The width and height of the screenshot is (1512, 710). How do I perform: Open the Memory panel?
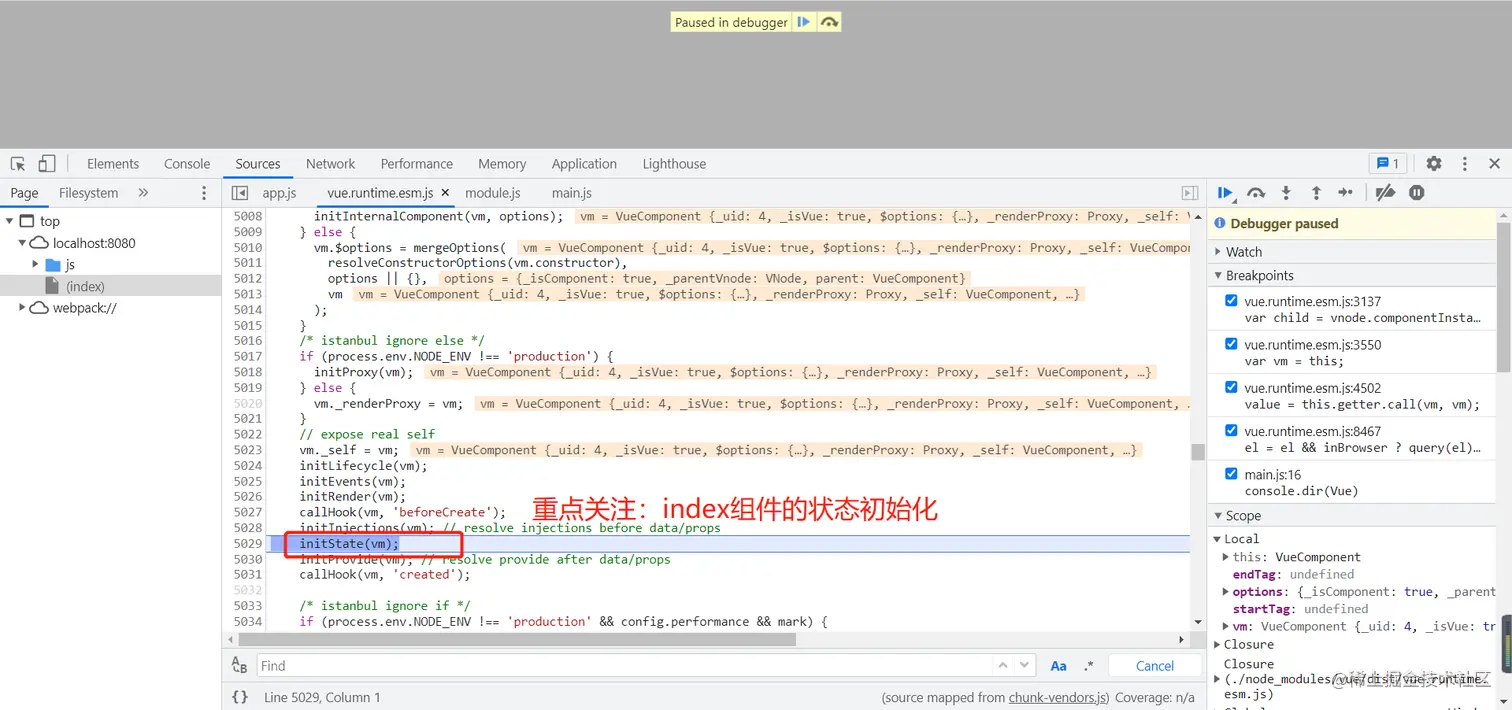tap(502, 164)
